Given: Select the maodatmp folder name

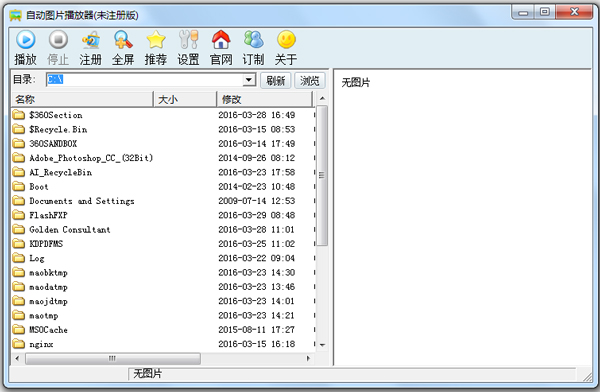Looking at the screenshot, I should coord(48,287).
